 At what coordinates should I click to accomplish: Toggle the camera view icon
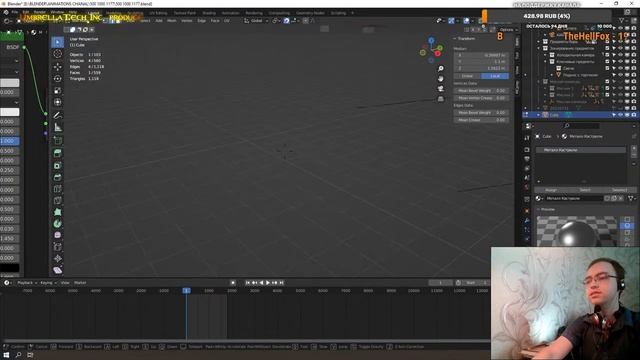pyautogui.click(x=441, y=89)
